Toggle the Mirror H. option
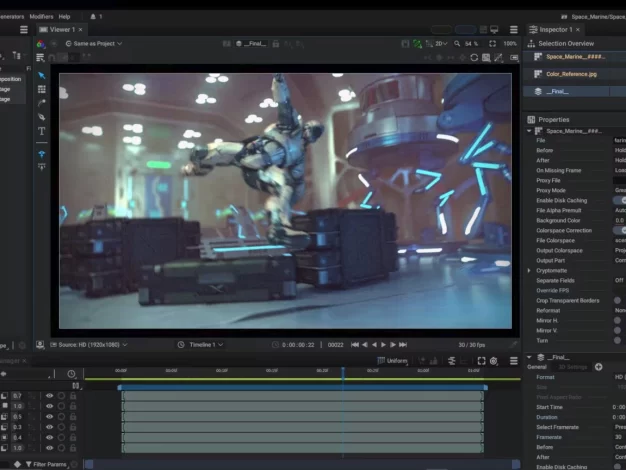 coord(617,320)
